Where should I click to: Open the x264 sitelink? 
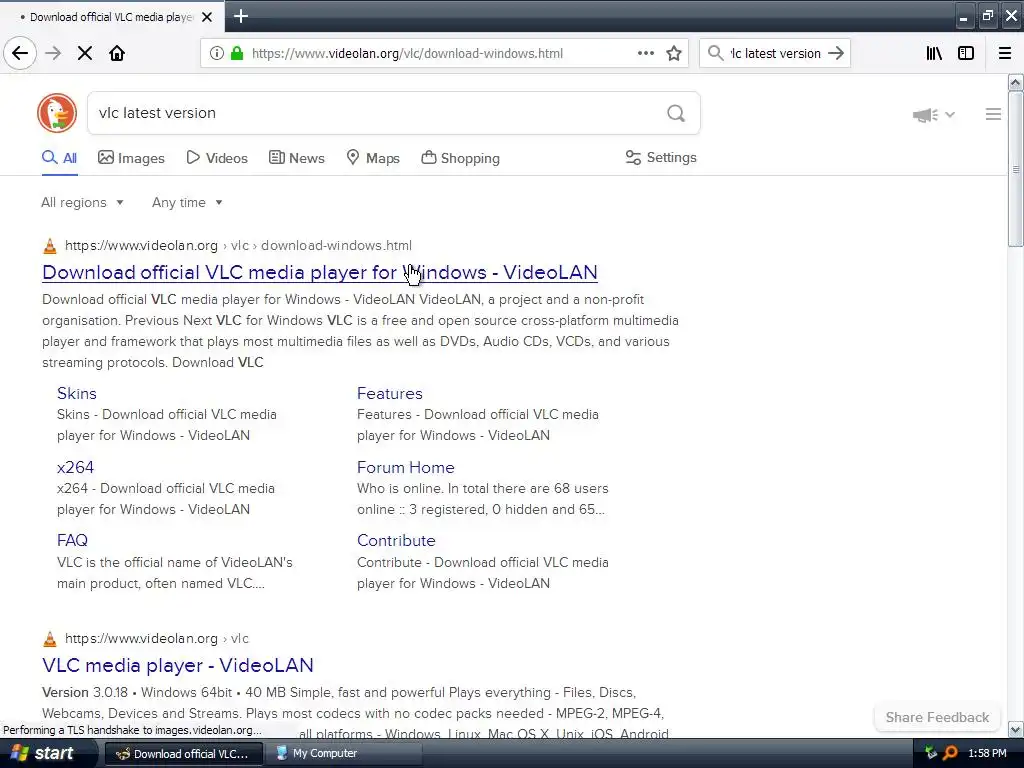(x=75, y=468)
